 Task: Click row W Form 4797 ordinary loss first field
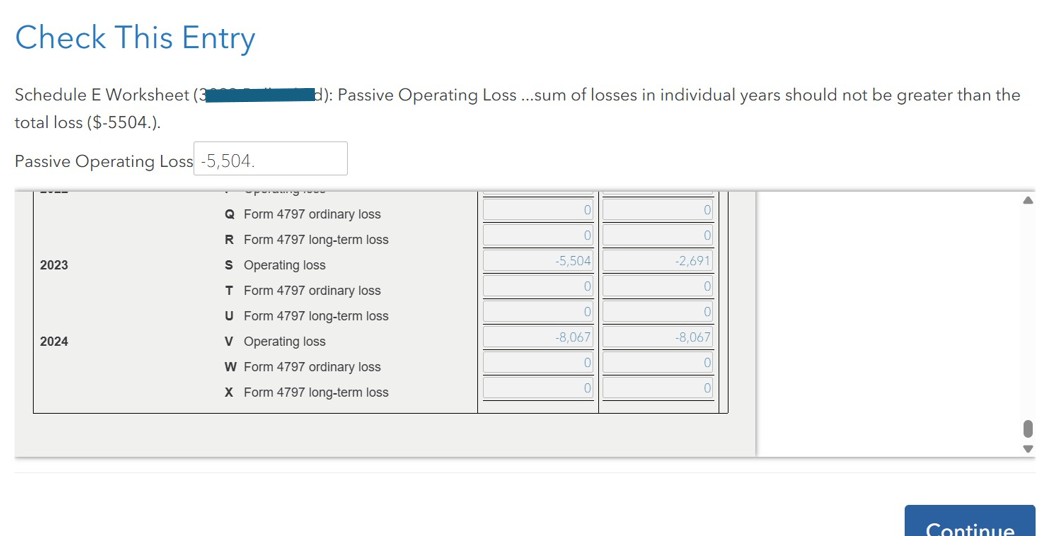[x=538, y=363]
